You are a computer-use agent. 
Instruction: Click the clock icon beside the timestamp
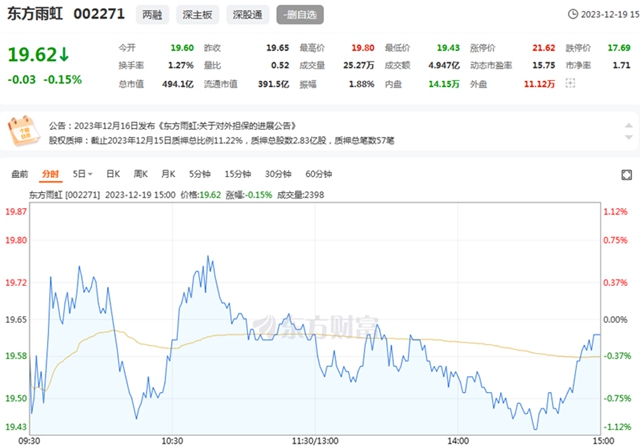(x=573, y=14)
